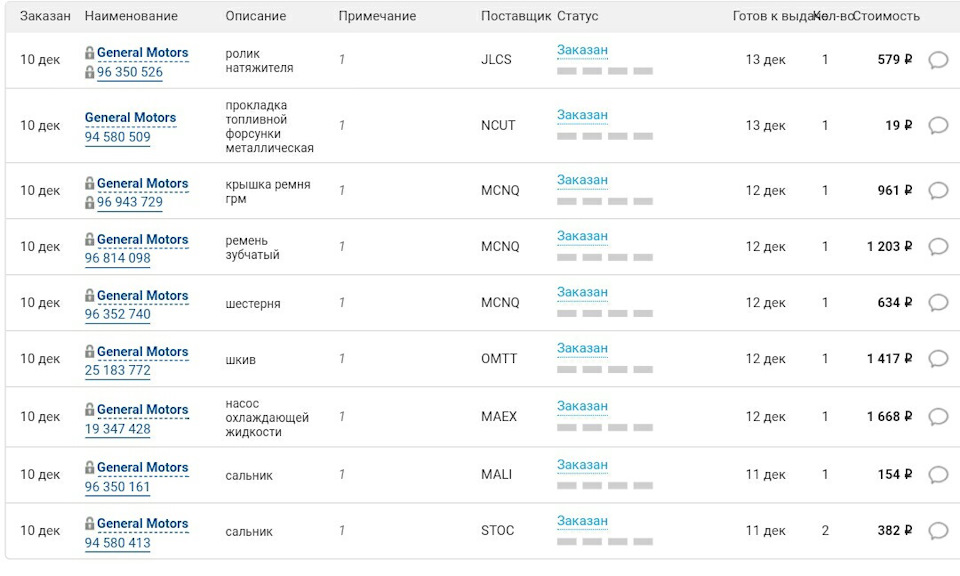Open comment icon for 1 668 ₽ pump row

click(938, 417)
